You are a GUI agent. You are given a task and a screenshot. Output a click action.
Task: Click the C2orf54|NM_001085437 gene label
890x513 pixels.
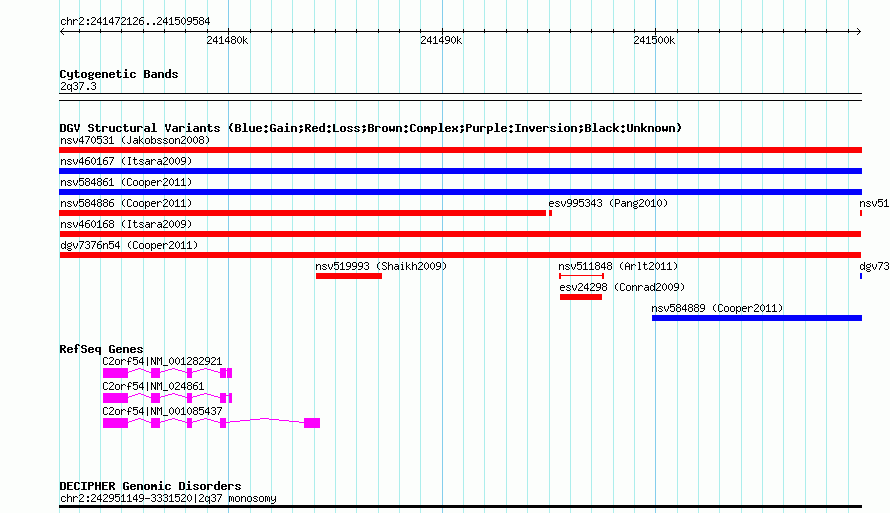[x=162, y=411]
